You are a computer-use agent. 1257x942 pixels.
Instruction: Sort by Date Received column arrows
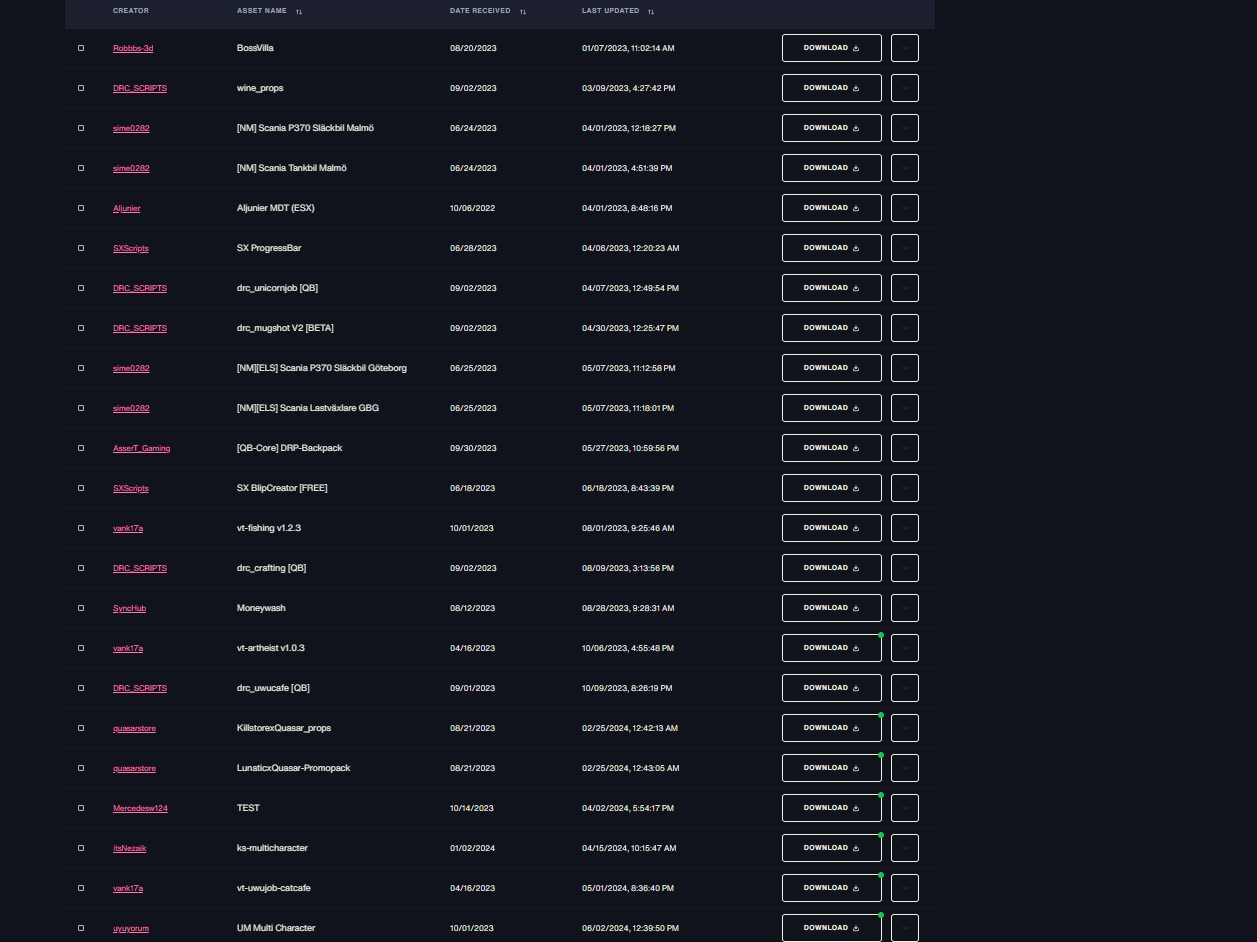click(523, 11)
